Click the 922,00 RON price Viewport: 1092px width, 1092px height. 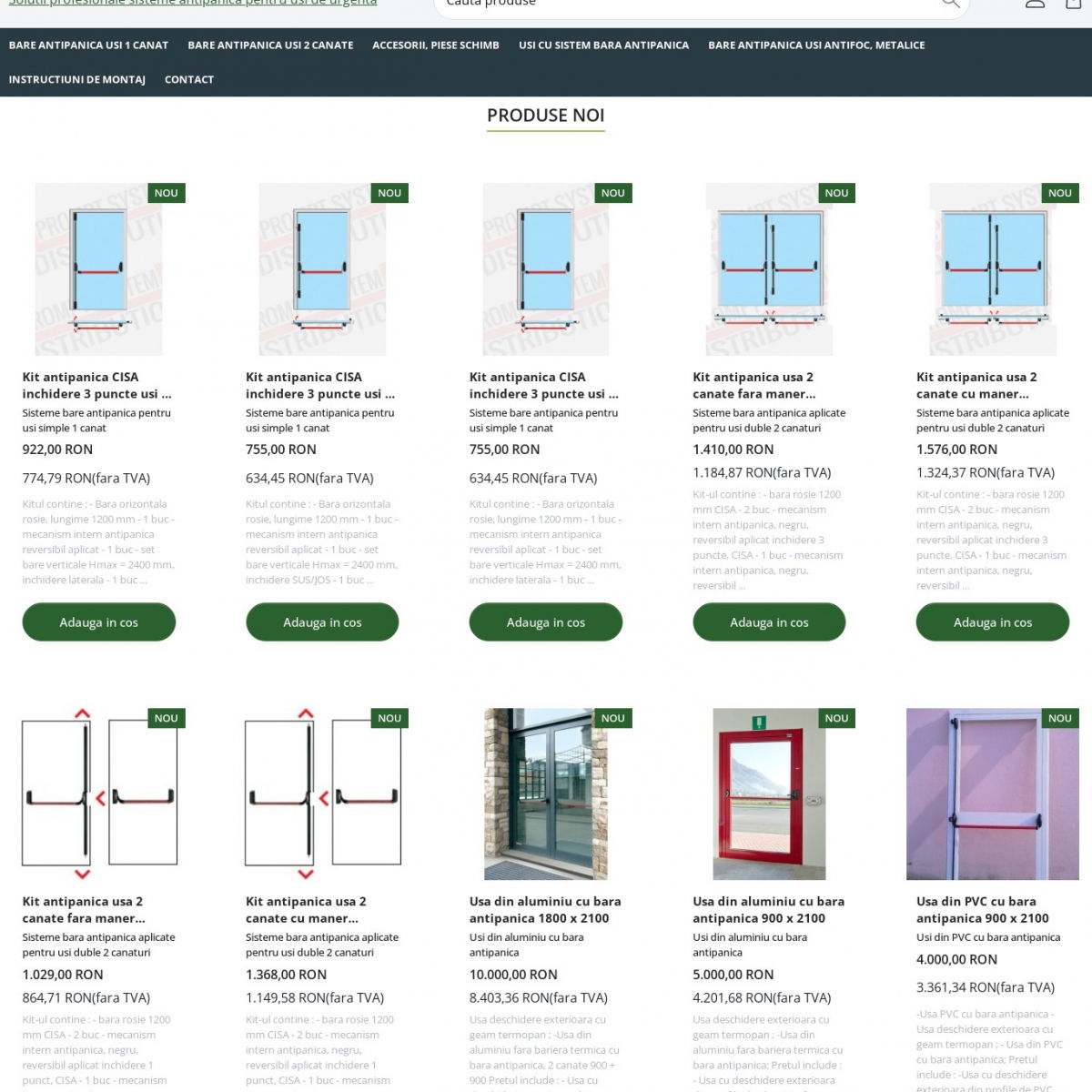57,450
